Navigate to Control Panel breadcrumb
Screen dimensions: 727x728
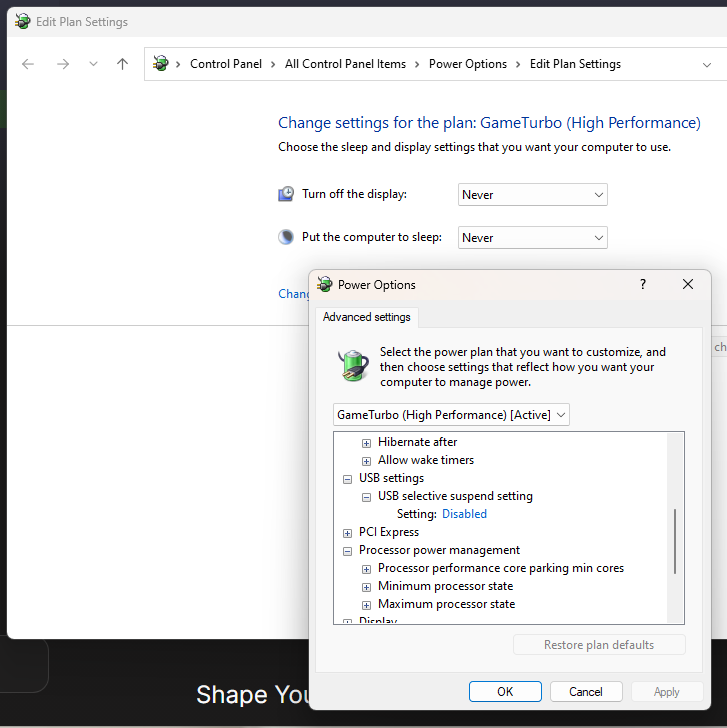point(226,64)
